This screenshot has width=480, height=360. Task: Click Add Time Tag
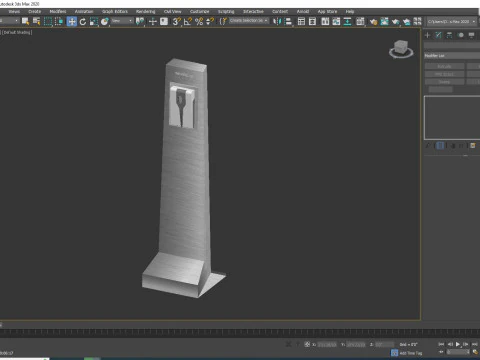[x=411, y=353]
